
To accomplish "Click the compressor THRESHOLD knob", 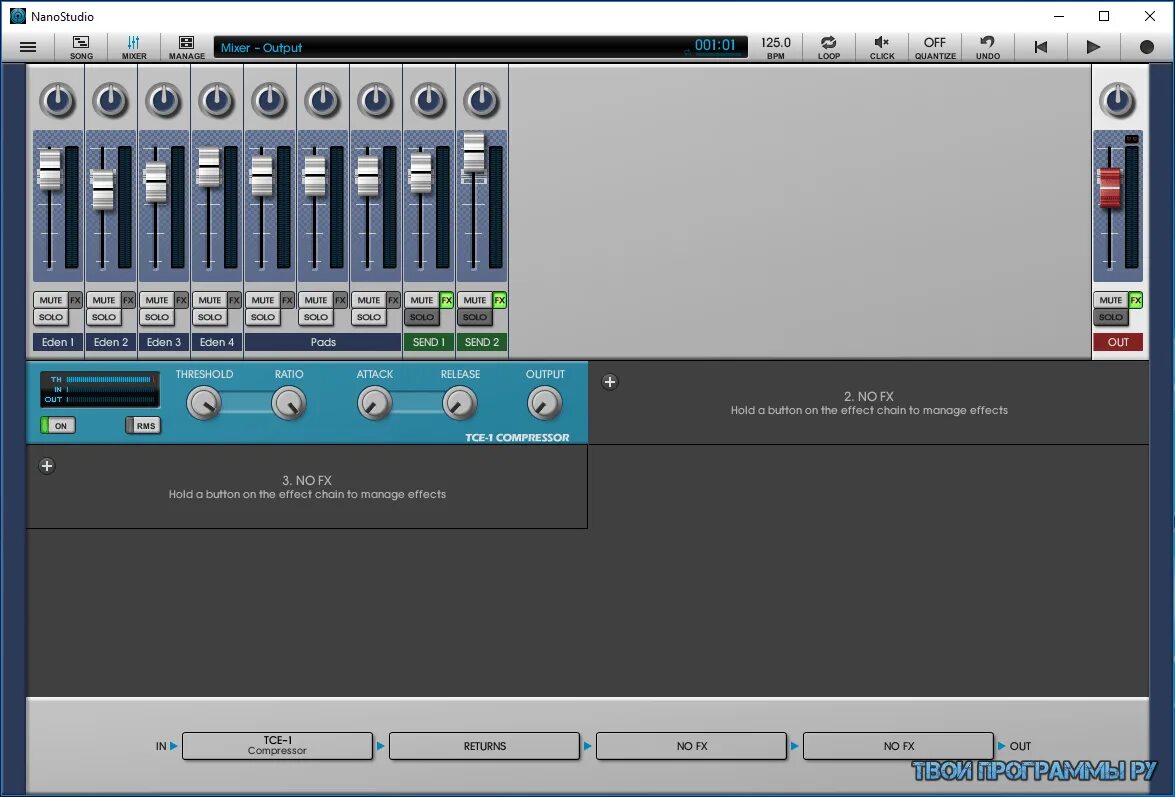I will tap(204, 403).
